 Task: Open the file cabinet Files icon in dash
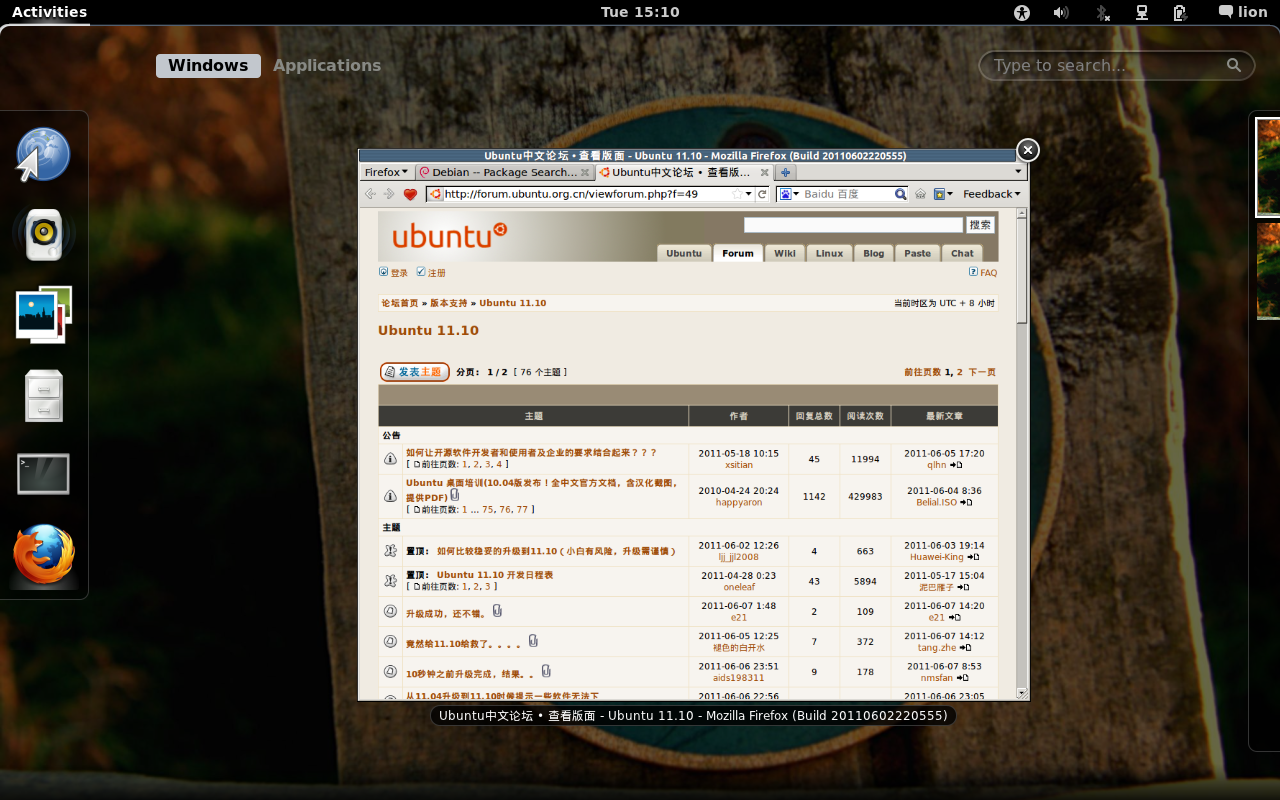coord(43,395)
